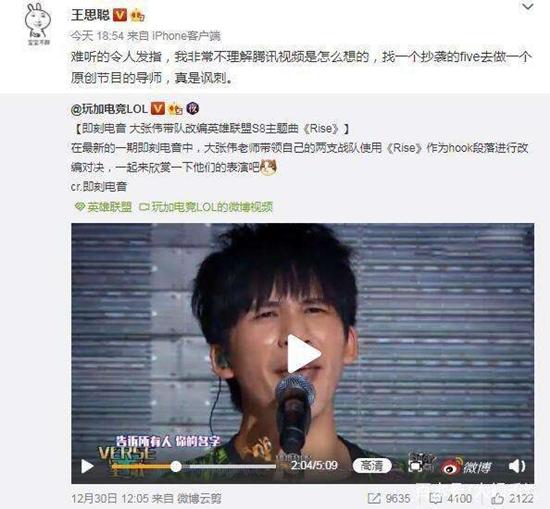This screenshot has width=550, height=509.
Task: Click the repost icon showing 9635
Action: (x=374, y=498)
